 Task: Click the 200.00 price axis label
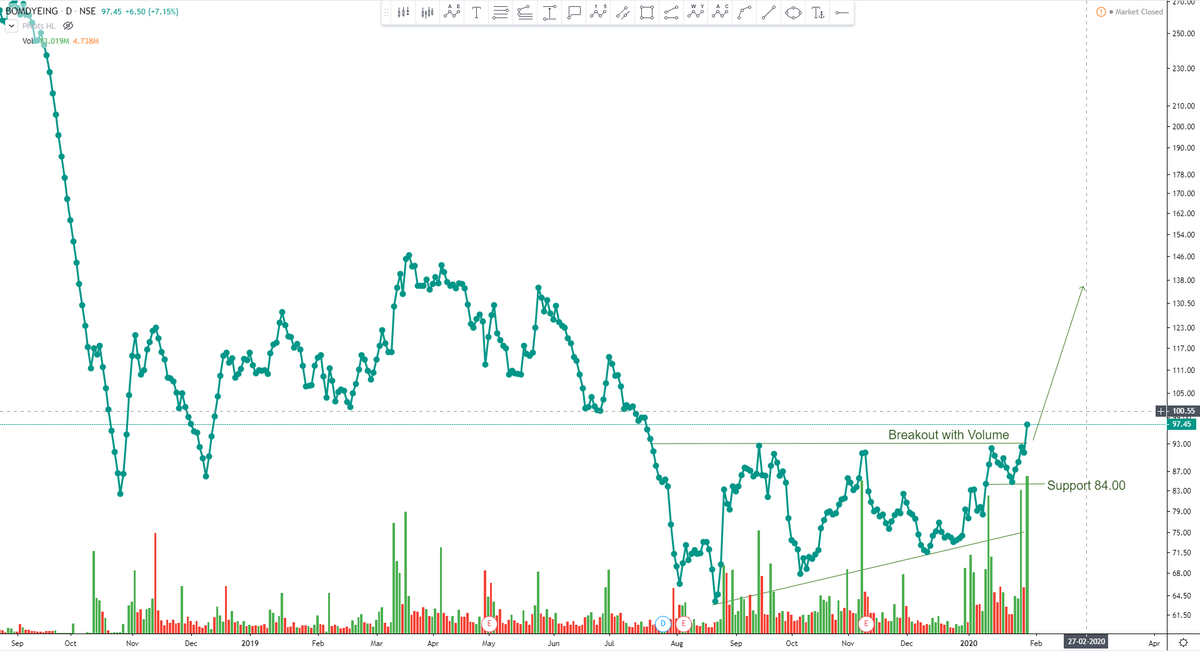(1183, 127)
